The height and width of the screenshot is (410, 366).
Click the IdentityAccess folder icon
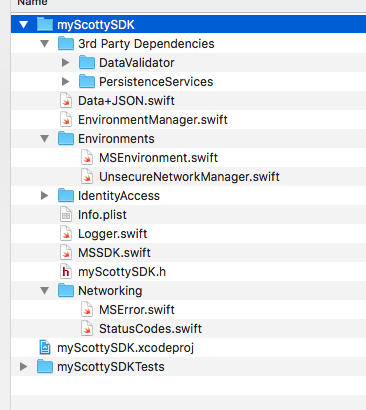(66, 196)
